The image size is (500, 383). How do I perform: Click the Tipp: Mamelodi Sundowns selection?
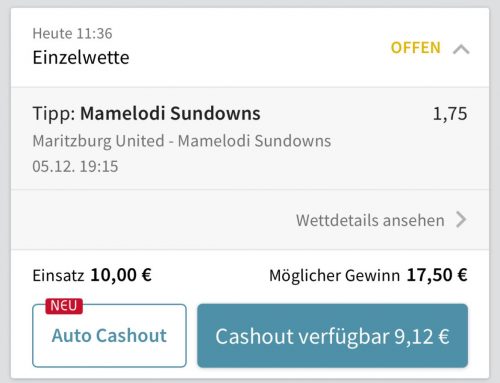[146, 114]
